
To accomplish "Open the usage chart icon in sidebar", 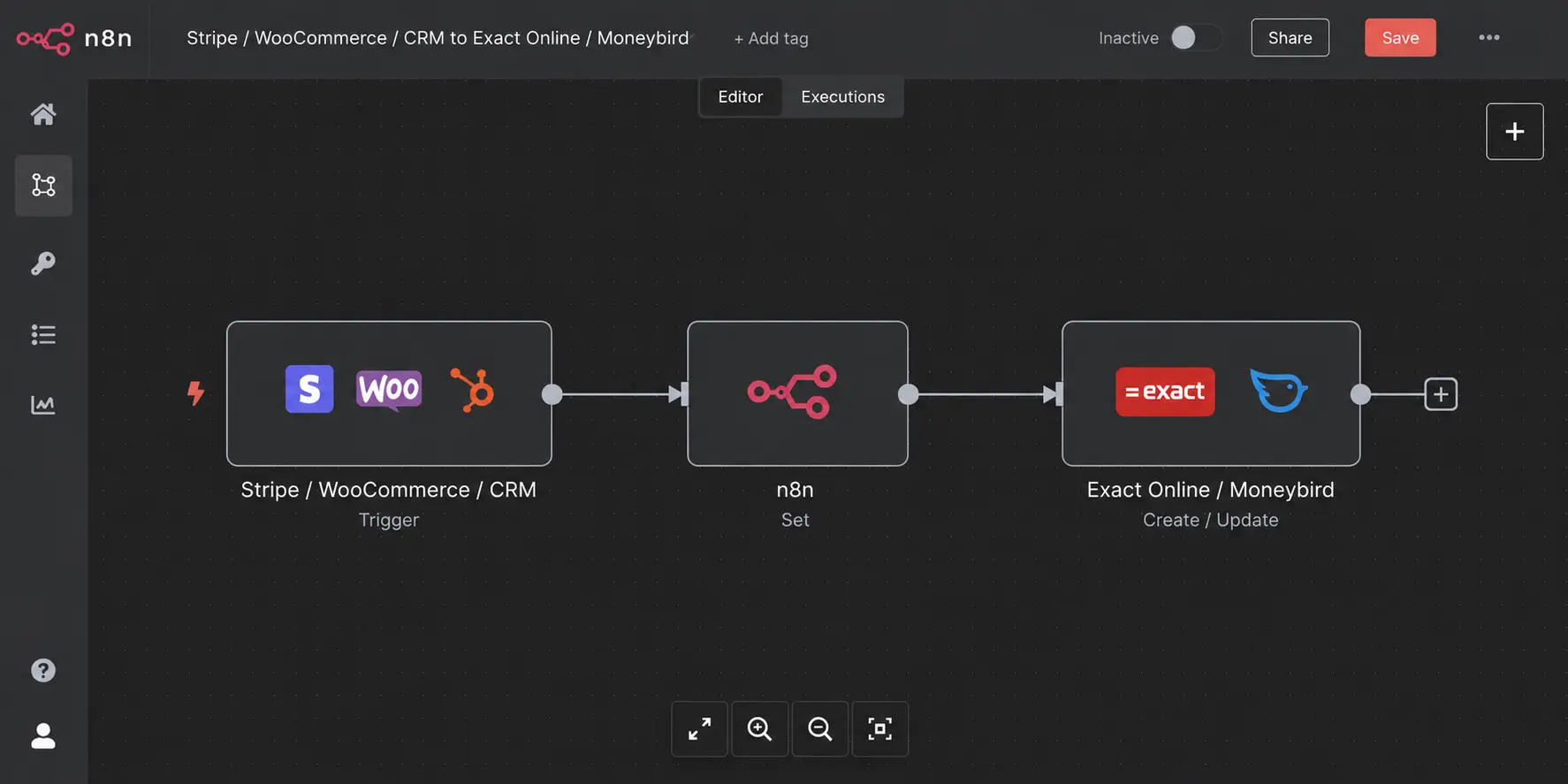I will point(43,405).
